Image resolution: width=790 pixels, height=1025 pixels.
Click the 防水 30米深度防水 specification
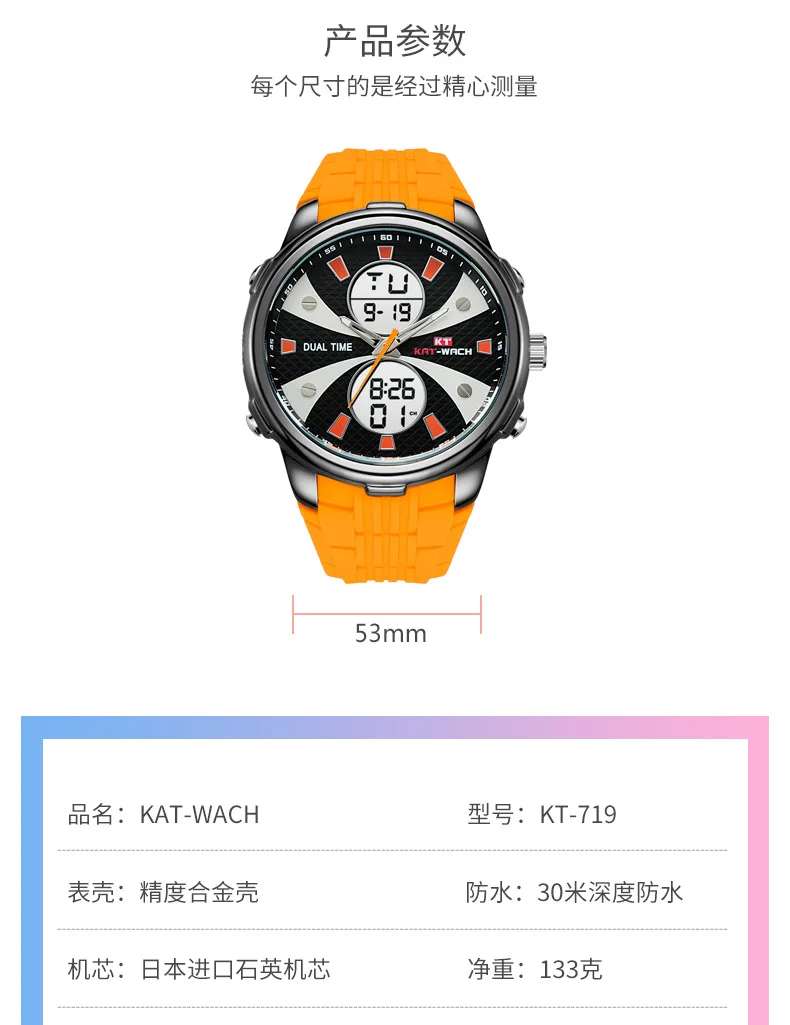(574, 892)
